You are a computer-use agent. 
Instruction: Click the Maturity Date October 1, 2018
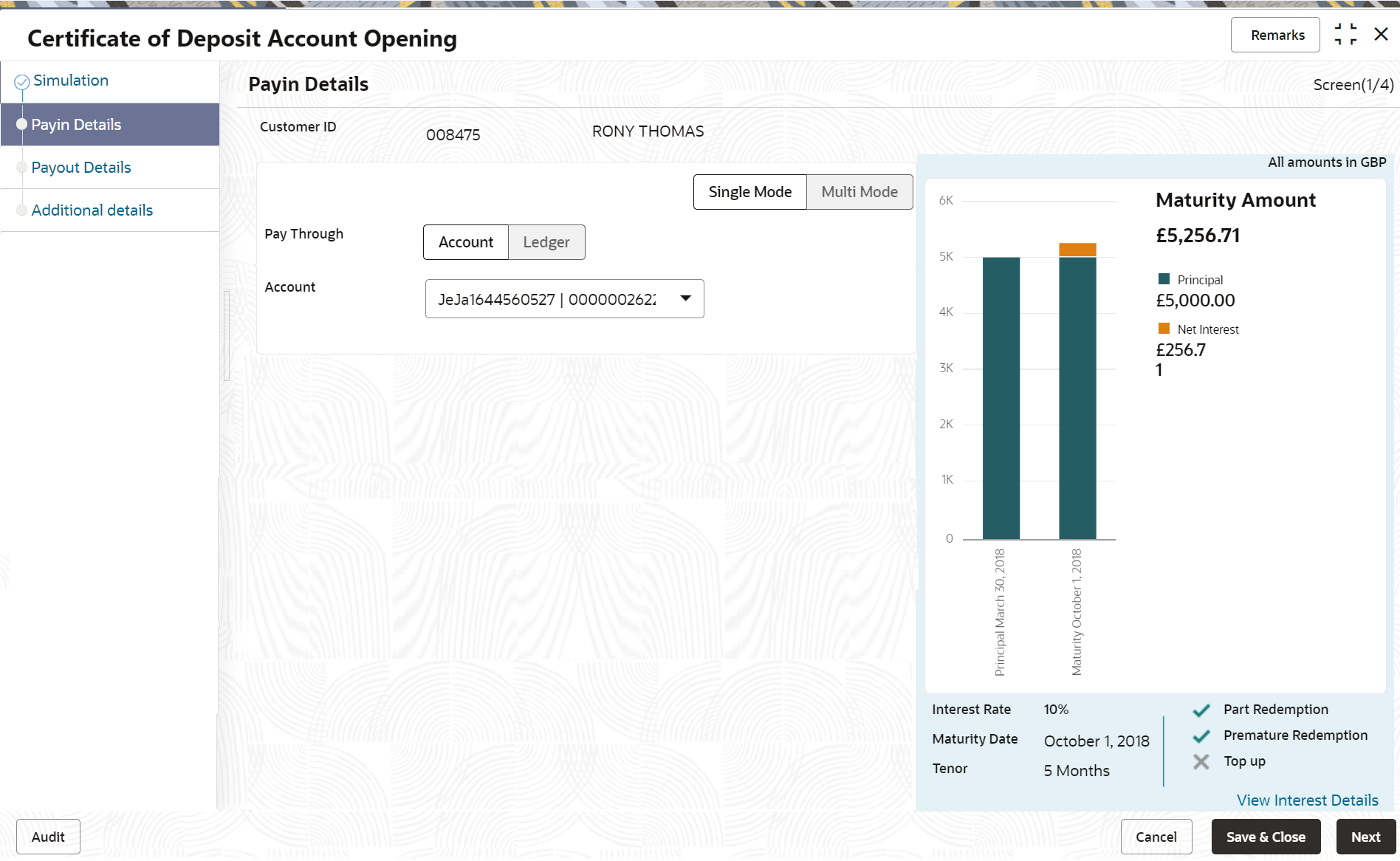[1097, 741]
